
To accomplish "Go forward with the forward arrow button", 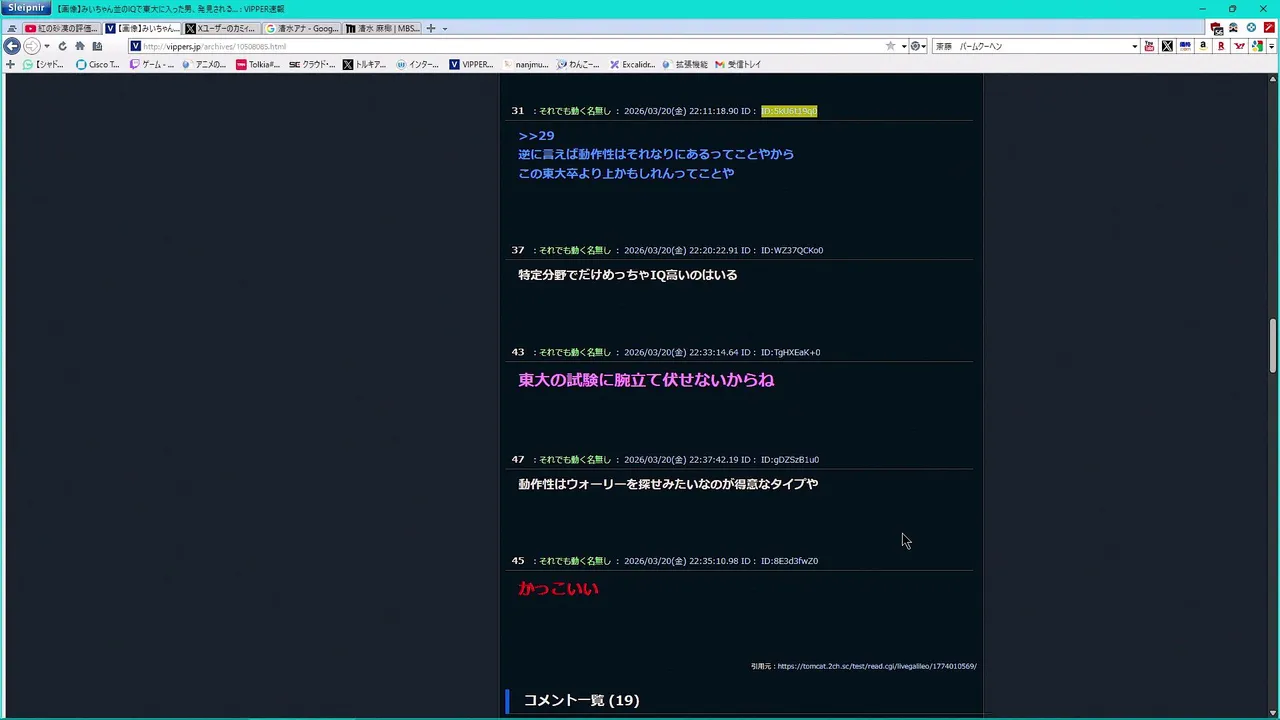I will (x=31, y=46).
